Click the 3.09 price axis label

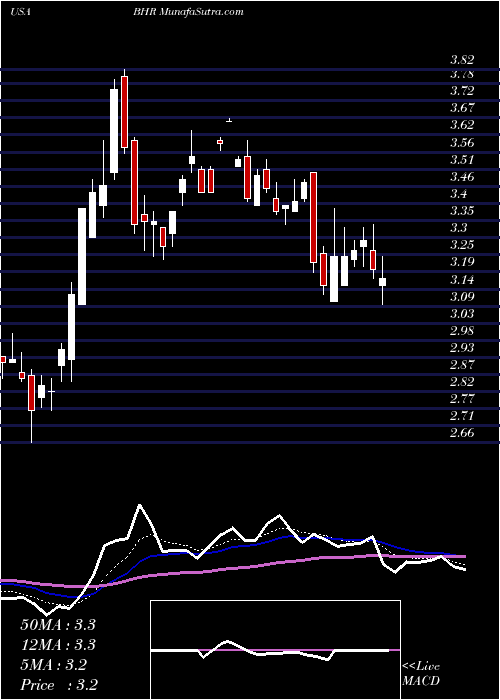(462, 297)
